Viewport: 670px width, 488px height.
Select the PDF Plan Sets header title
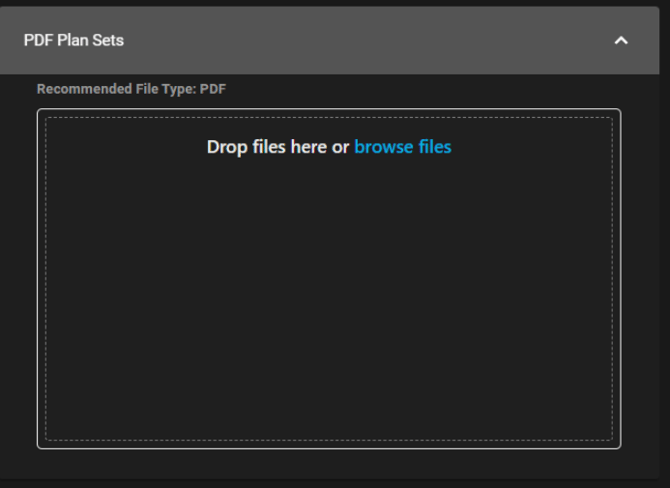click(73, 40)
